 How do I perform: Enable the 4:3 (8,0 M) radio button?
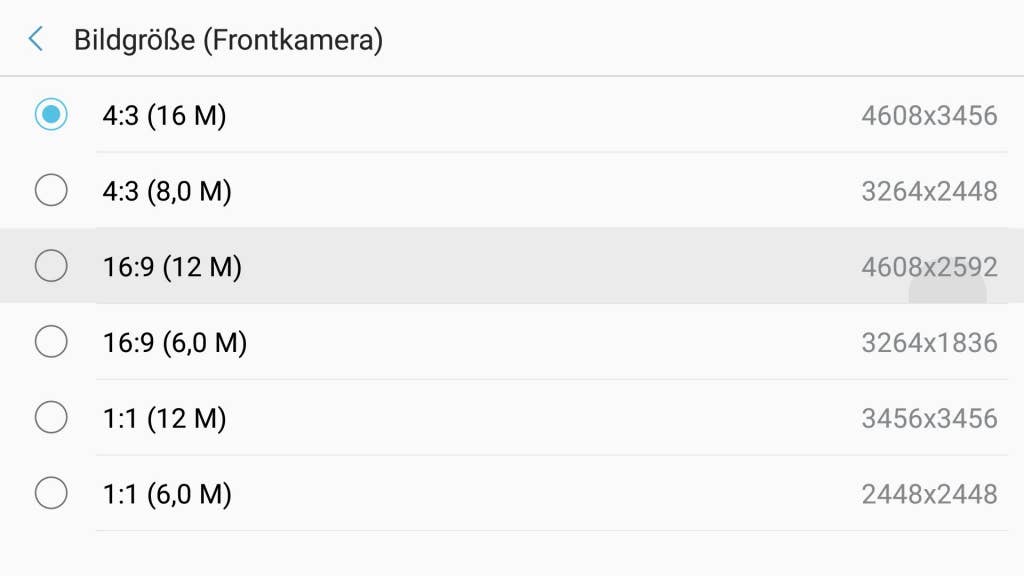coord(51,190)
